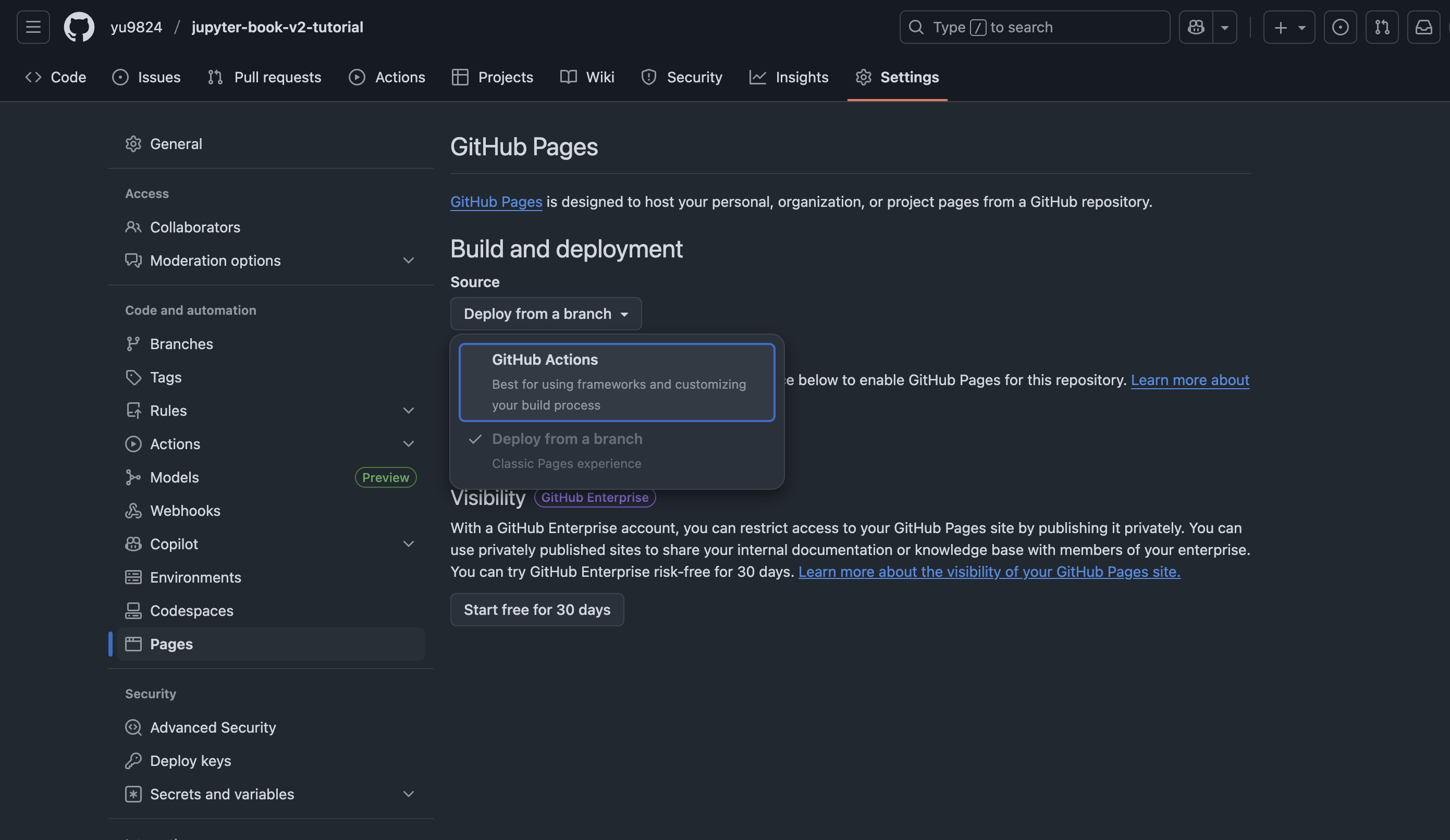The height and width of the screenshot is (840, 1450).
Task: Click the Environments icon in sidebar
Action: coord(133,578)
